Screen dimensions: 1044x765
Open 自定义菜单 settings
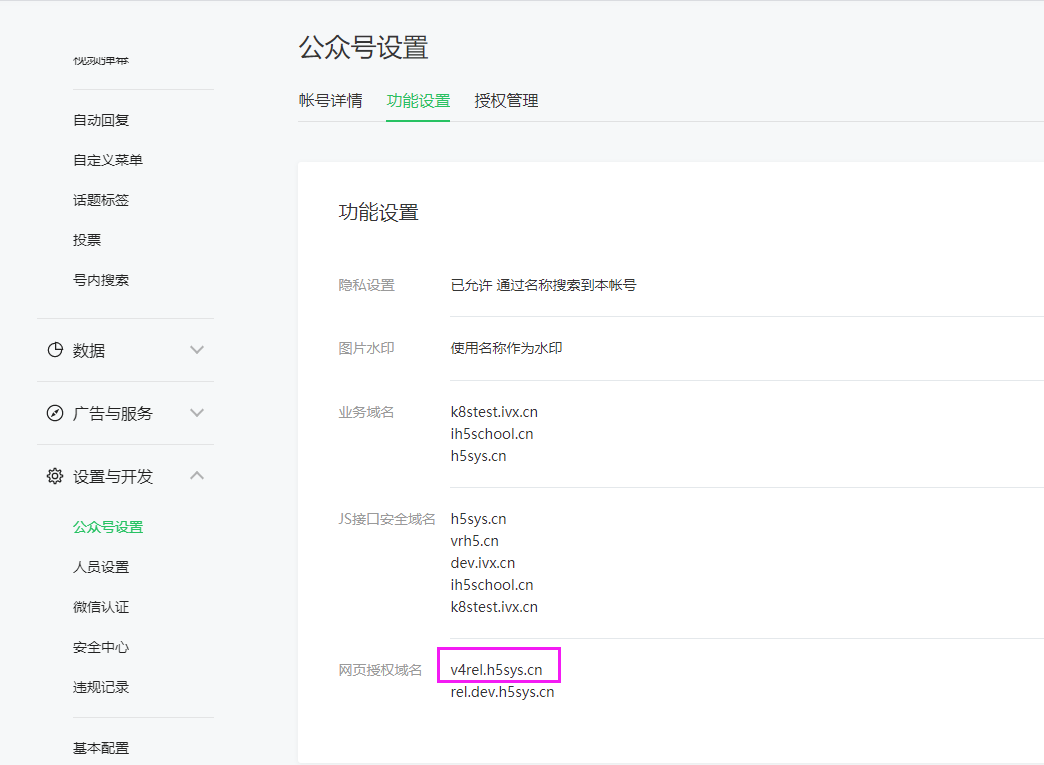coord(108,160)
